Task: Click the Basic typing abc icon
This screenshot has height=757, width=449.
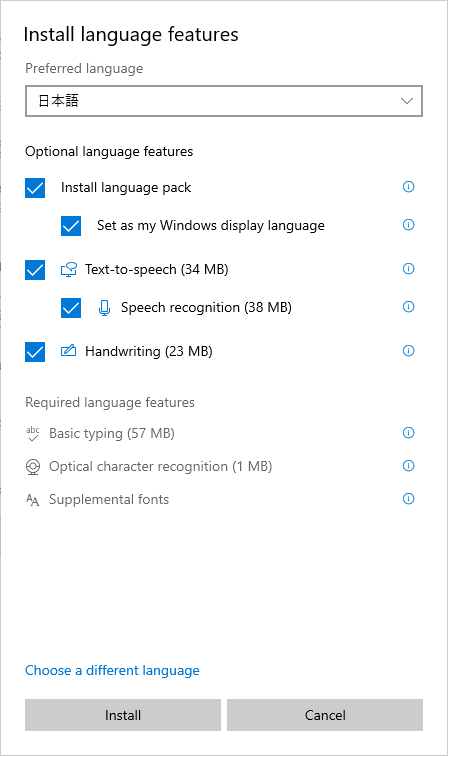Action: pos(33,434)
